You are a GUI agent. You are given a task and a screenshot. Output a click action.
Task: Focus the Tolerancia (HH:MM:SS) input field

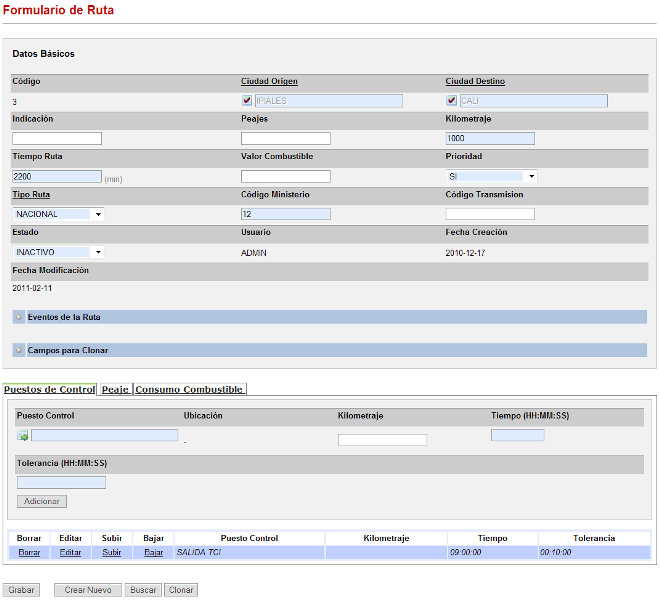pos(61,483)
